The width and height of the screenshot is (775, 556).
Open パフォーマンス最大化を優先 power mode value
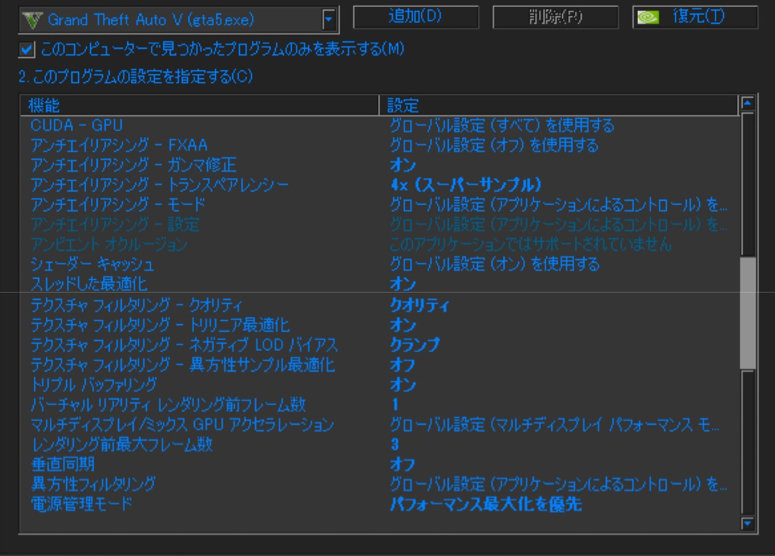point(485,504)
